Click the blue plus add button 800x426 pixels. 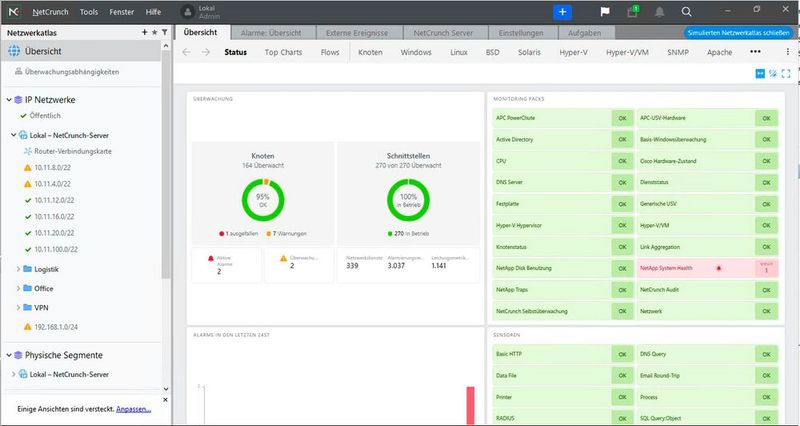point(562,12)
